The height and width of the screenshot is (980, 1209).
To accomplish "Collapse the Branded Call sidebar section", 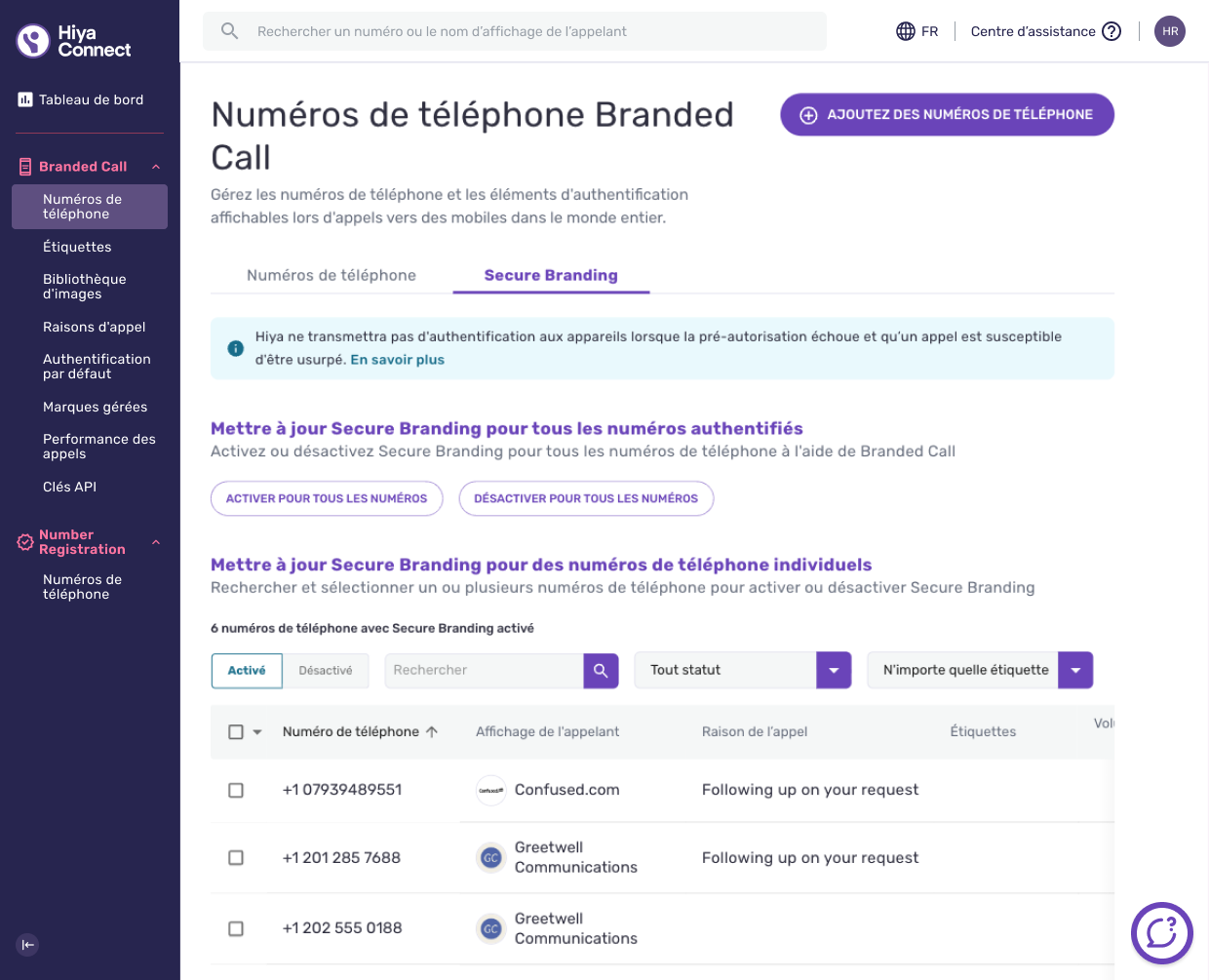I will pos(156,167).
